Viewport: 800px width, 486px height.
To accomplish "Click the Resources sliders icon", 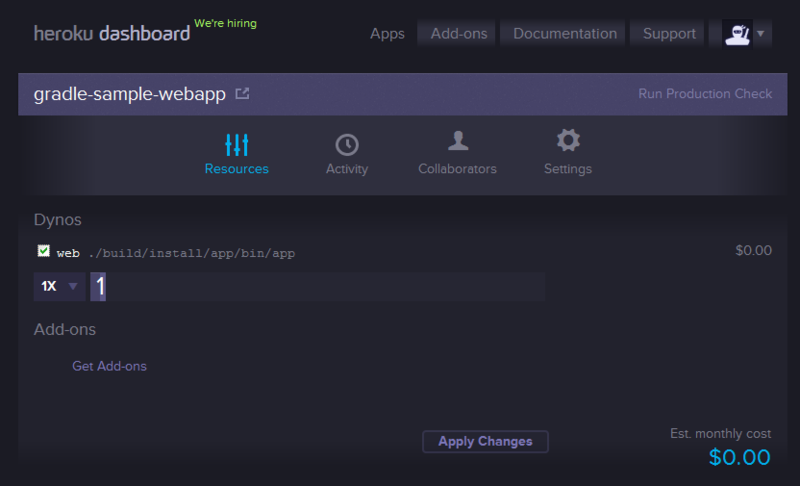I will click(237, 145).
